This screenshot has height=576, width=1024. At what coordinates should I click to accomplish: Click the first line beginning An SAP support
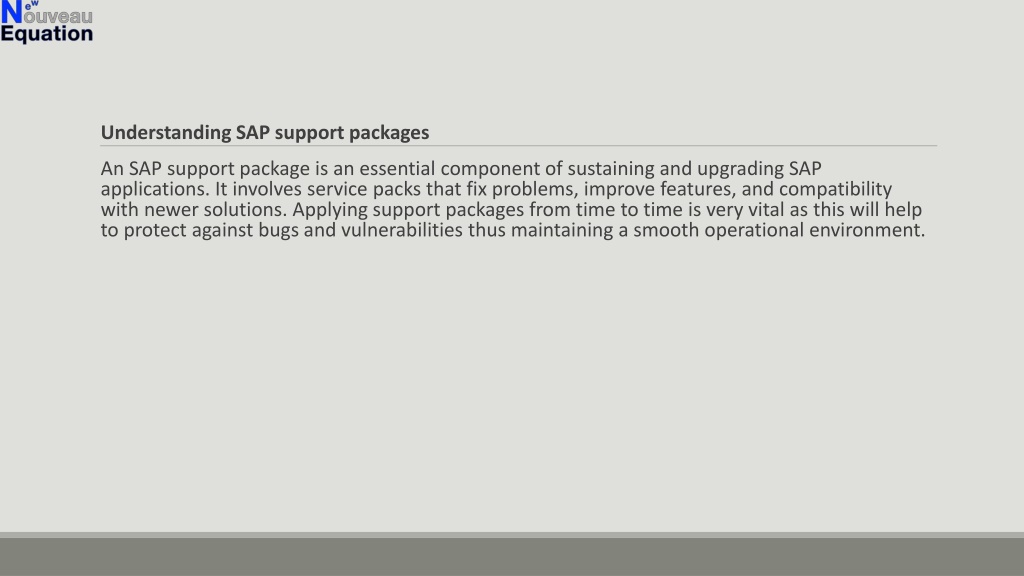[x=461, y=168]
